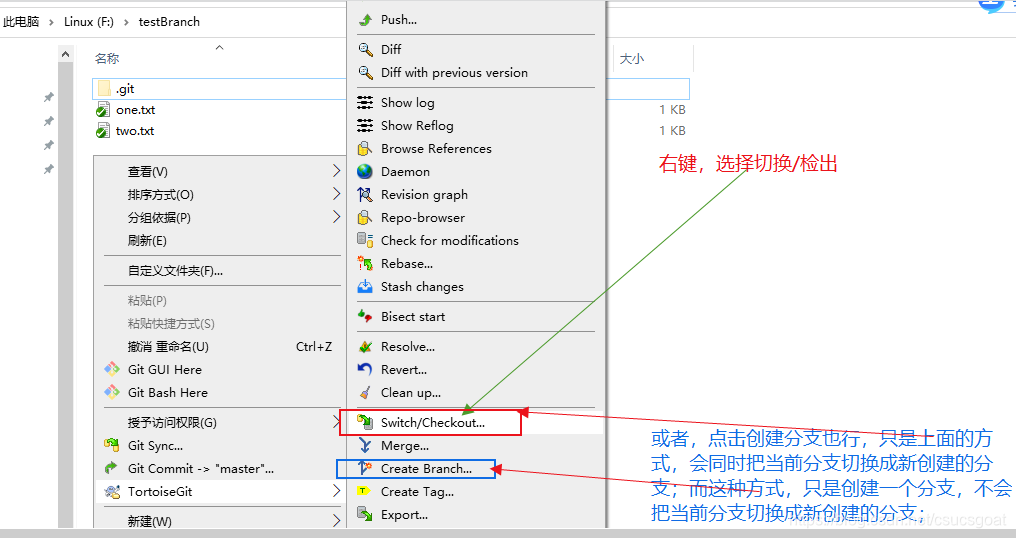Click the Revert arrow icon
Viewport: 1016px width, 538px height.
365,369
